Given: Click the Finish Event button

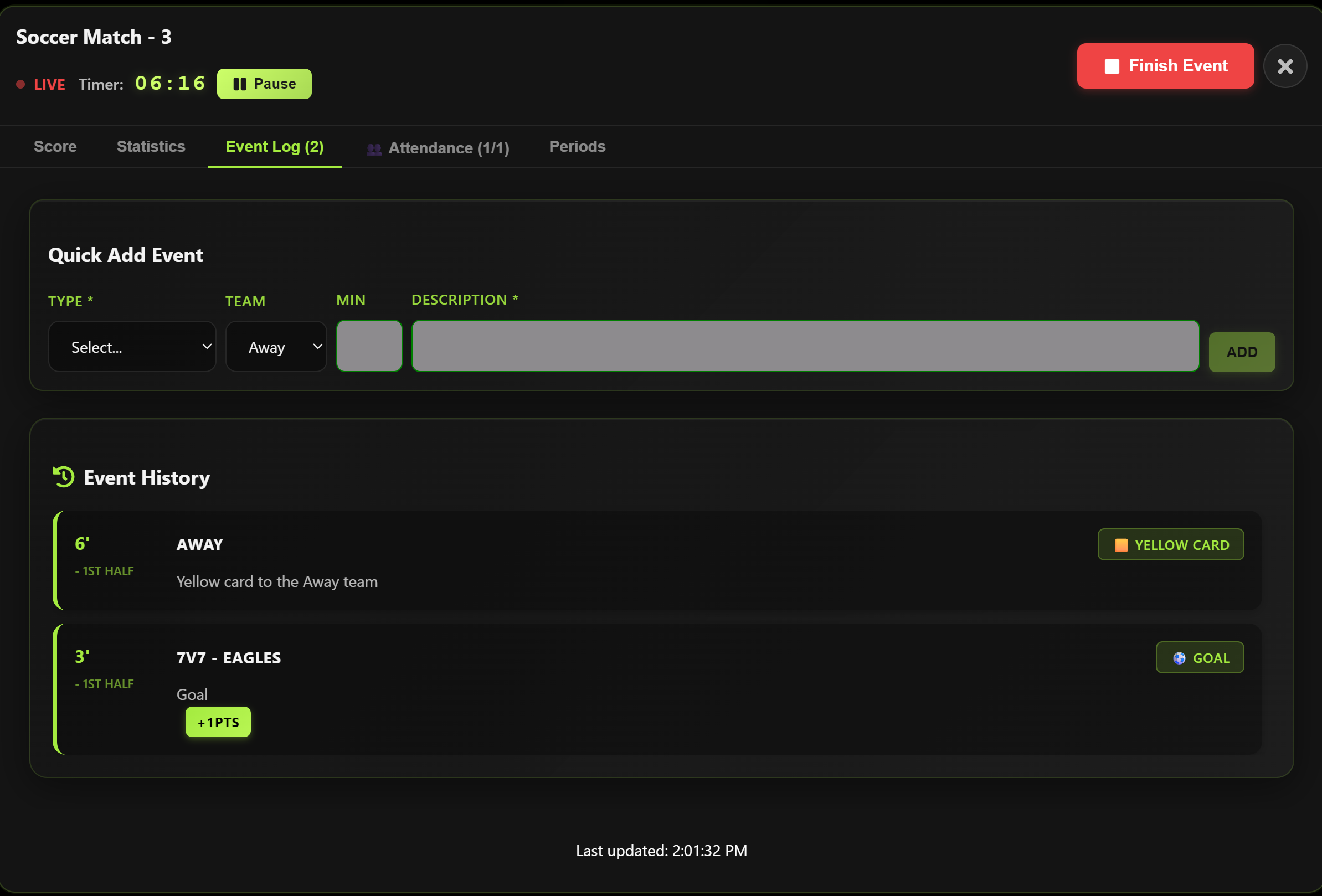Looking at the screenshot, I should (1165, 66).
